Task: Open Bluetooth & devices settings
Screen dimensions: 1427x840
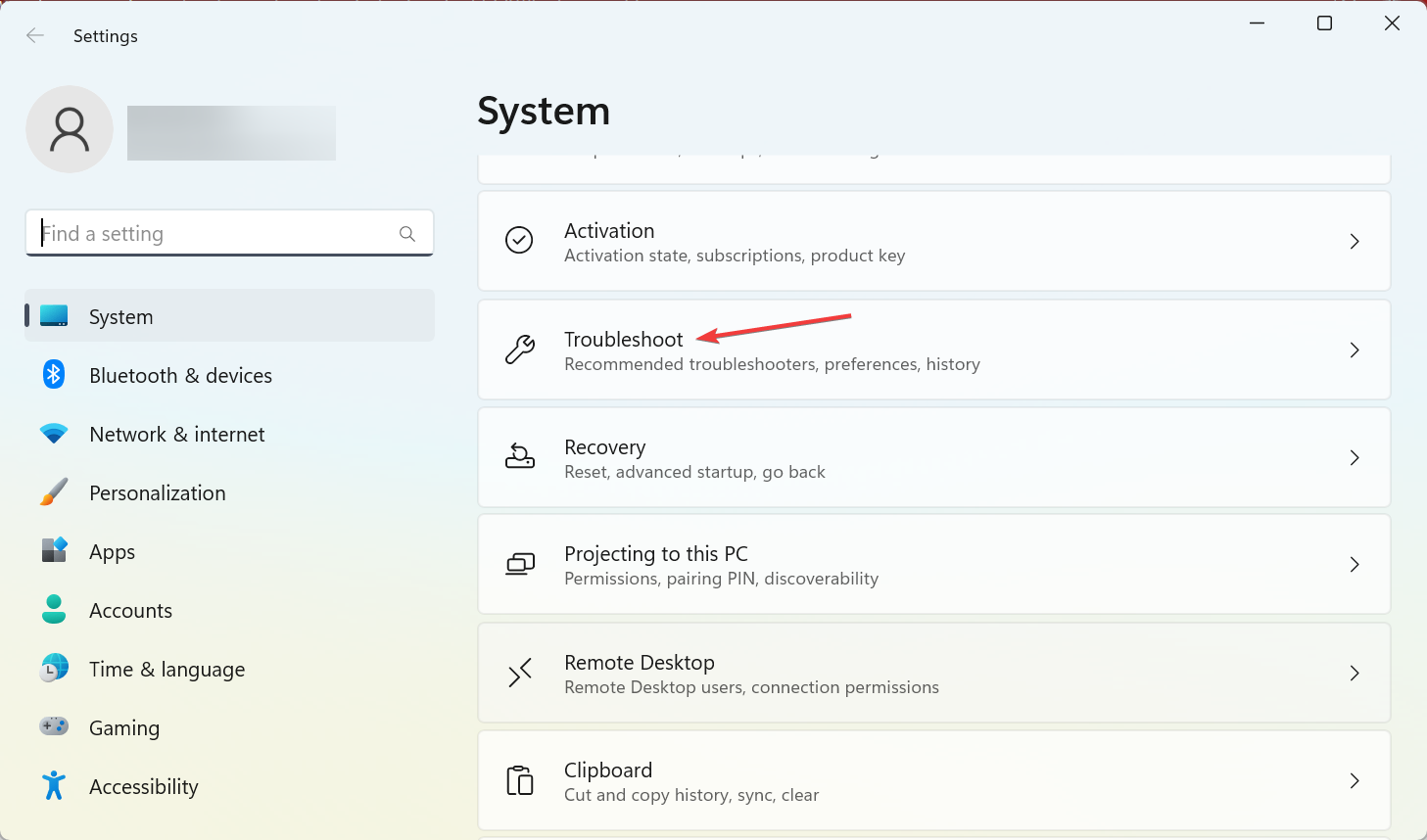Action: 229,375
